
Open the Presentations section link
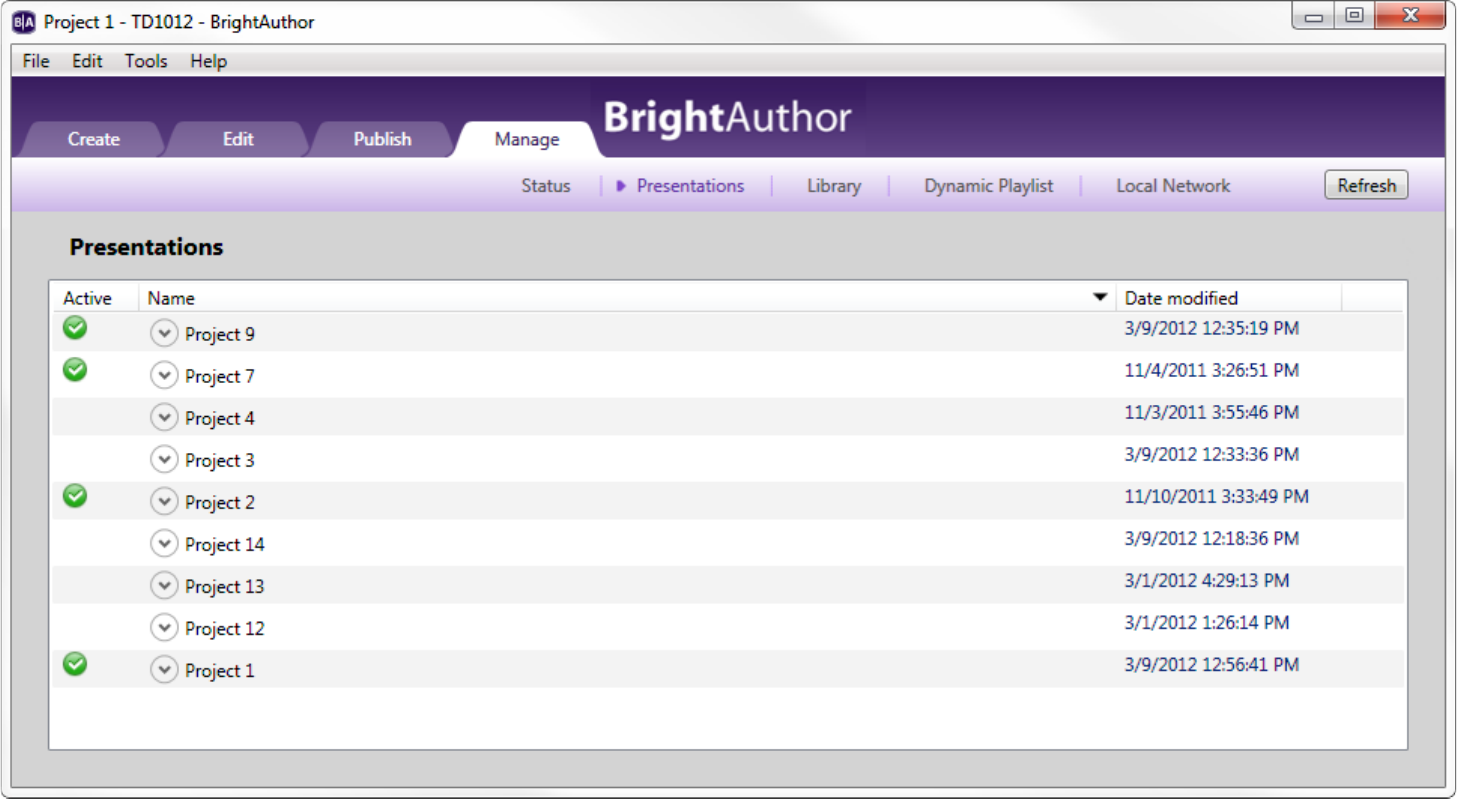690,186
